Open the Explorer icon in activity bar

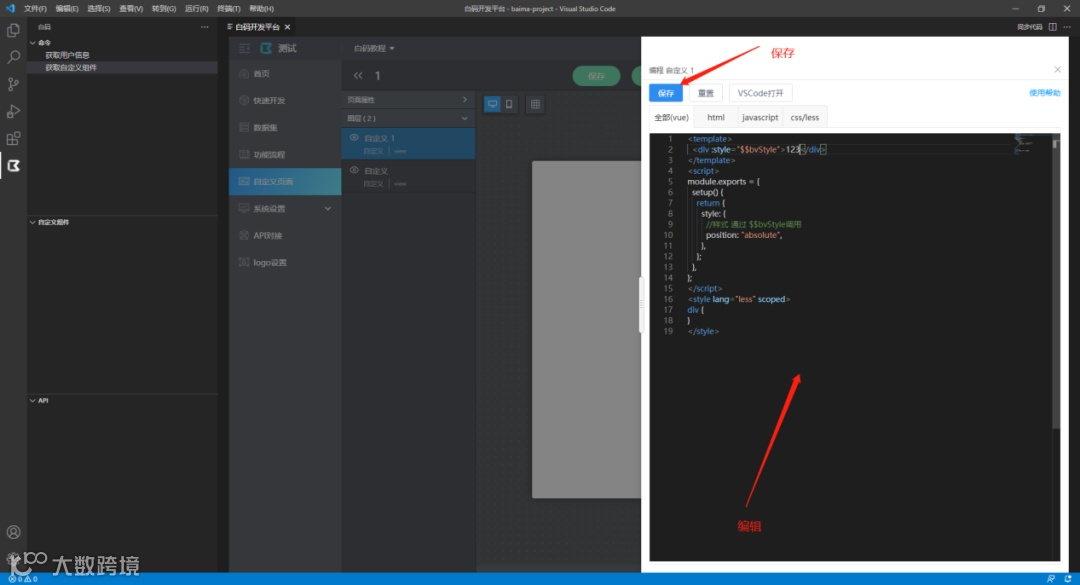click(13, 31)
